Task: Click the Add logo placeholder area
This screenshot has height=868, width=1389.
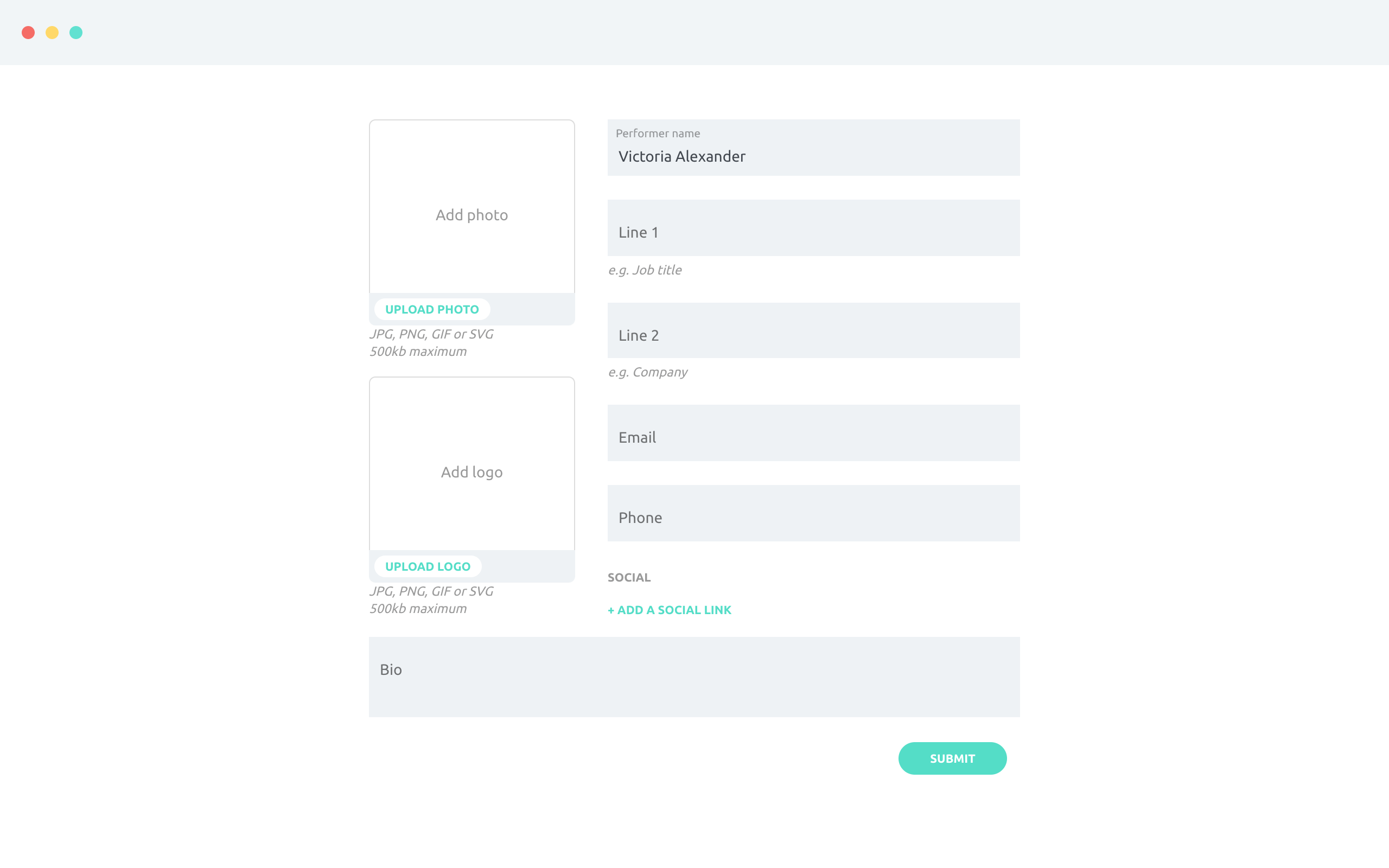Action: [472, 464]
